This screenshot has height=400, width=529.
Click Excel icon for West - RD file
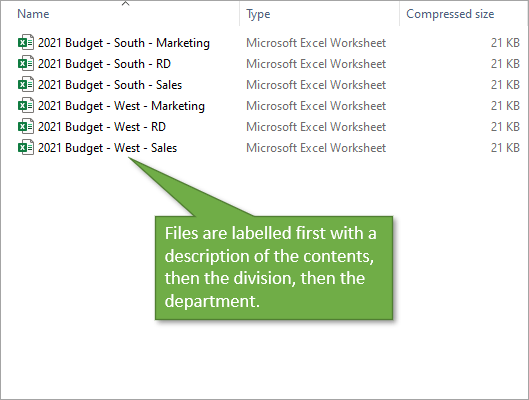26,126
